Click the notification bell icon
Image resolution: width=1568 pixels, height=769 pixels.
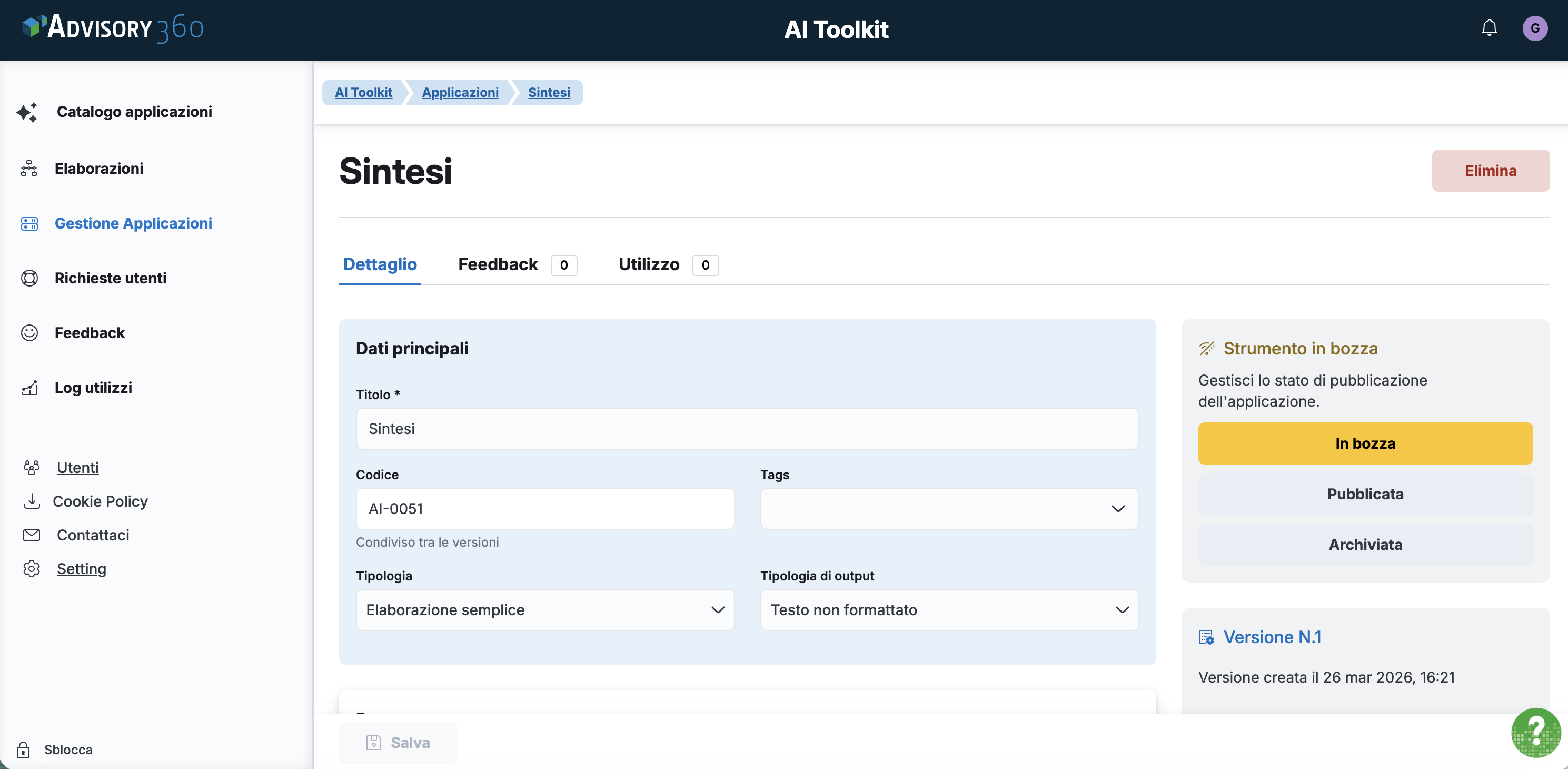[x=1489, y=28]
